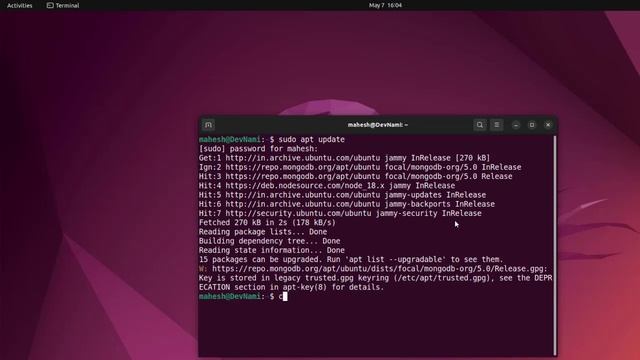This screenshot has height=360, width=640.
Task: Open new tab icon in terminal header
Action: click(x=208, y=125)
